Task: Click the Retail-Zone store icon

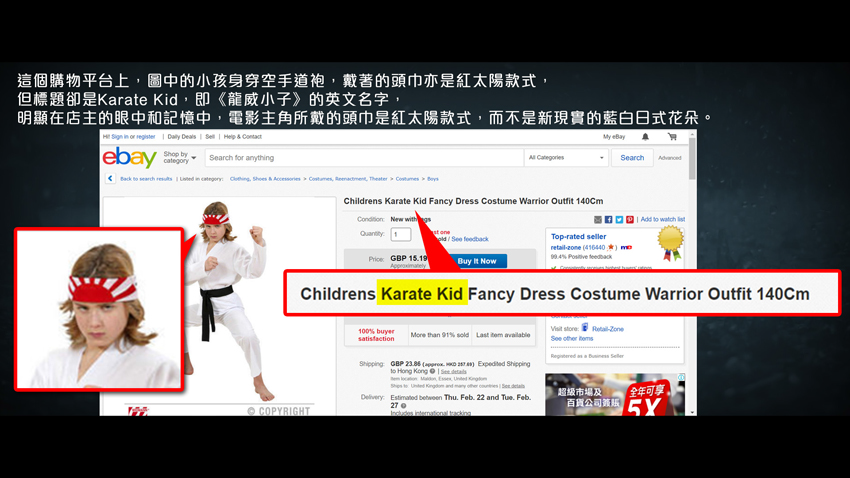Action: tap(585, 327)
